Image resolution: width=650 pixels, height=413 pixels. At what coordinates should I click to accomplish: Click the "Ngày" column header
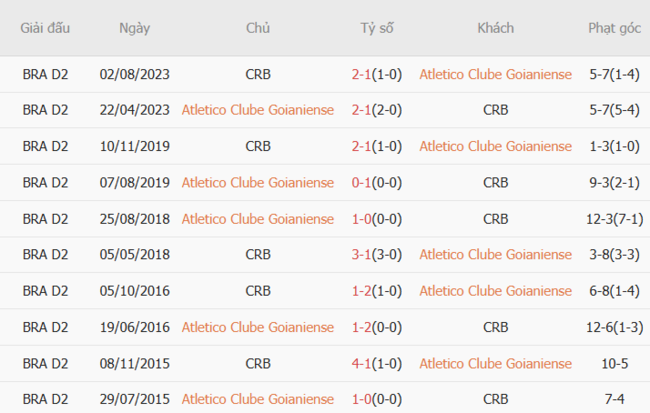click(x=135, y=28)
